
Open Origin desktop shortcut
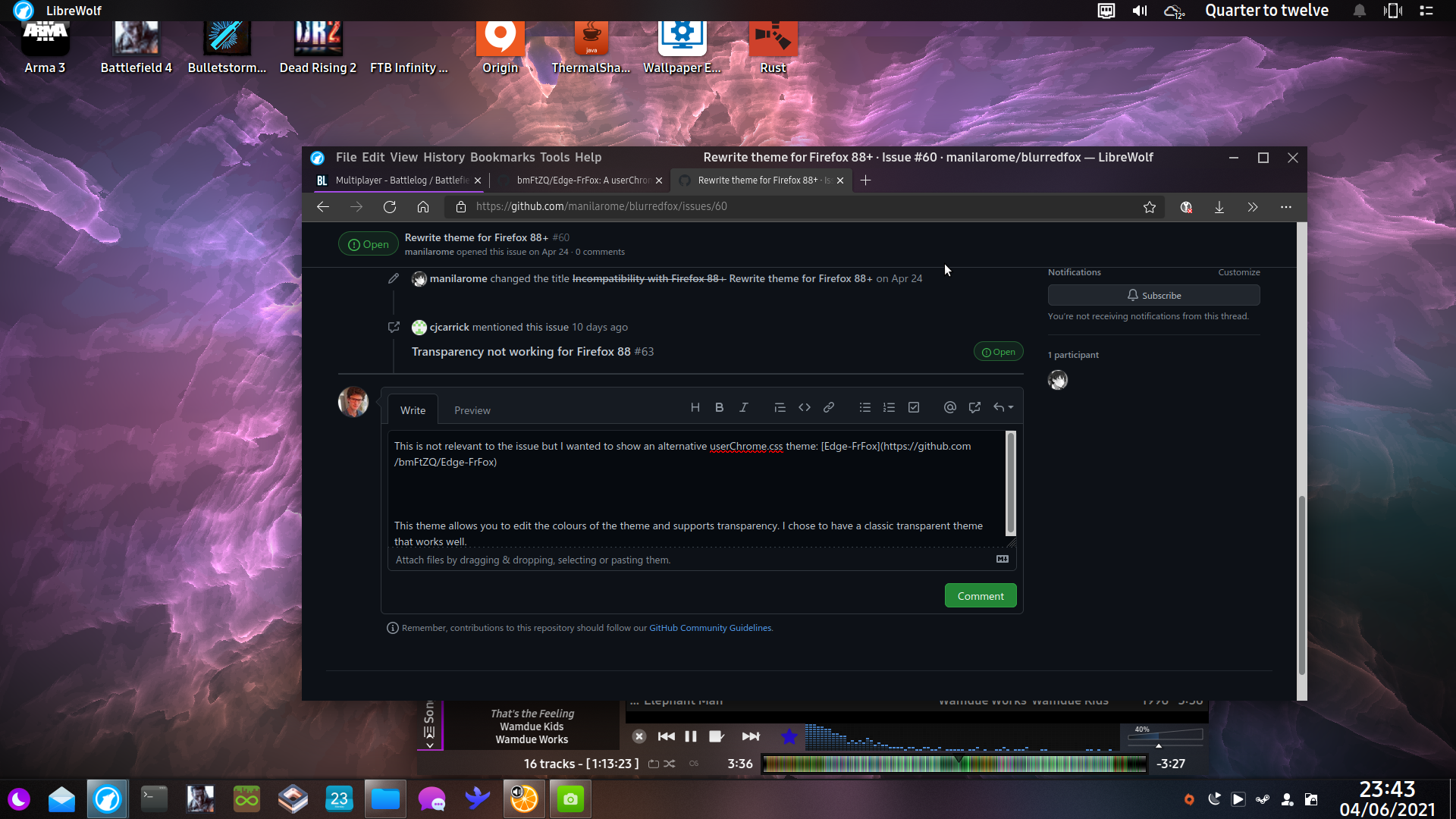click(500, 47)
